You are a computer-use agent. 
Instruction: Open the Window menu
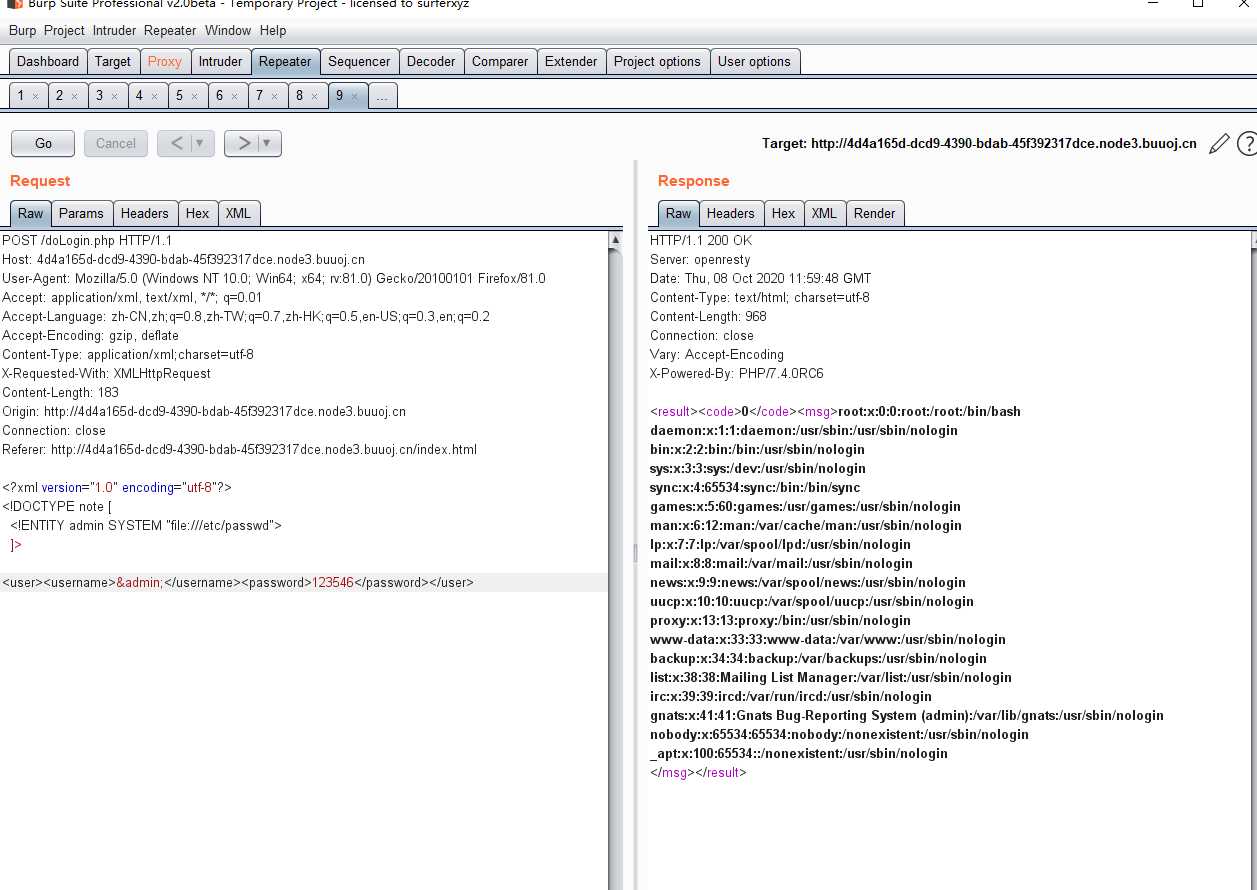coord(228,31)
